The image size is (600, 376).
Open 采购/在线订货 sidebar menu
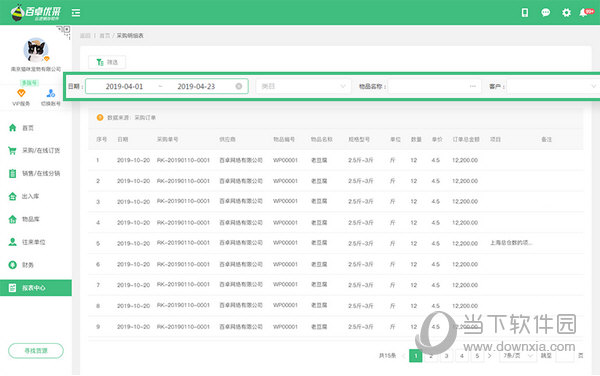(x=34, y=150)
